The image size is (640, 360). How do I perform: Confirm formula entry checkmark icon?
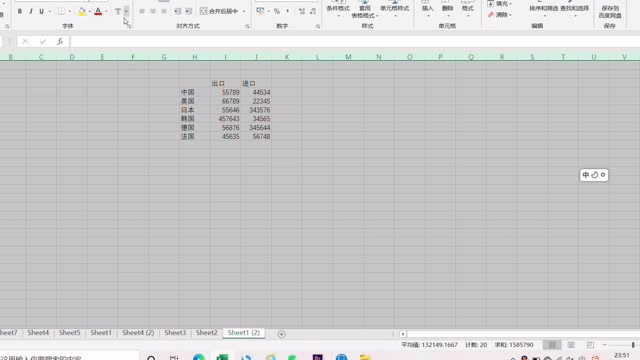pyautogui.click(x=42, y=42)
